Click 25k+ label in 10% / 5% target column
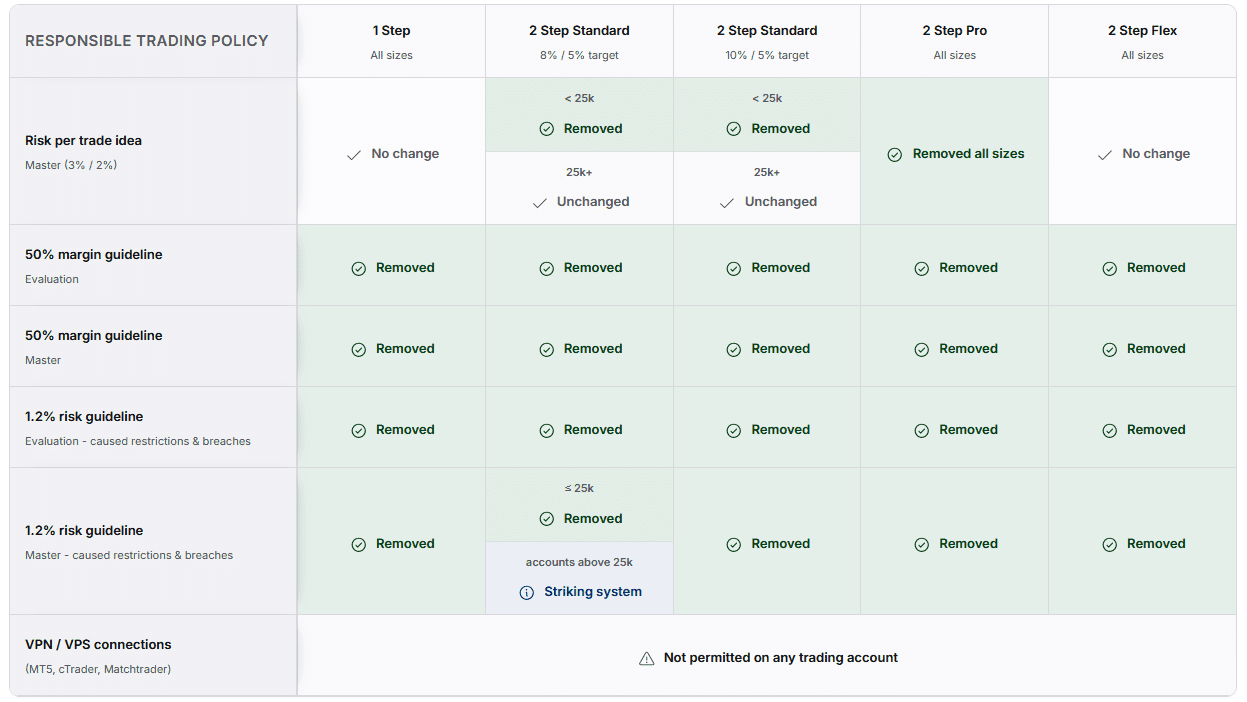The width and height of the screenshot is (1247, 702). click(767, 173)
